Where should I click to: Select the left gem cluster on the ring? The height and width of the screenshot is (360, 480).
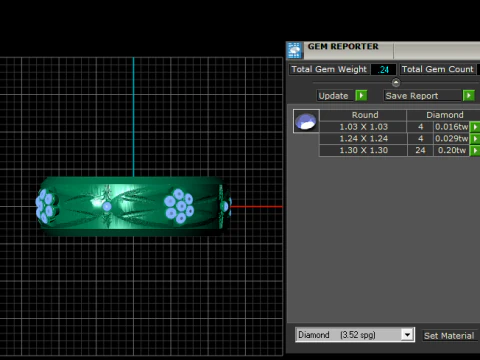46,206
